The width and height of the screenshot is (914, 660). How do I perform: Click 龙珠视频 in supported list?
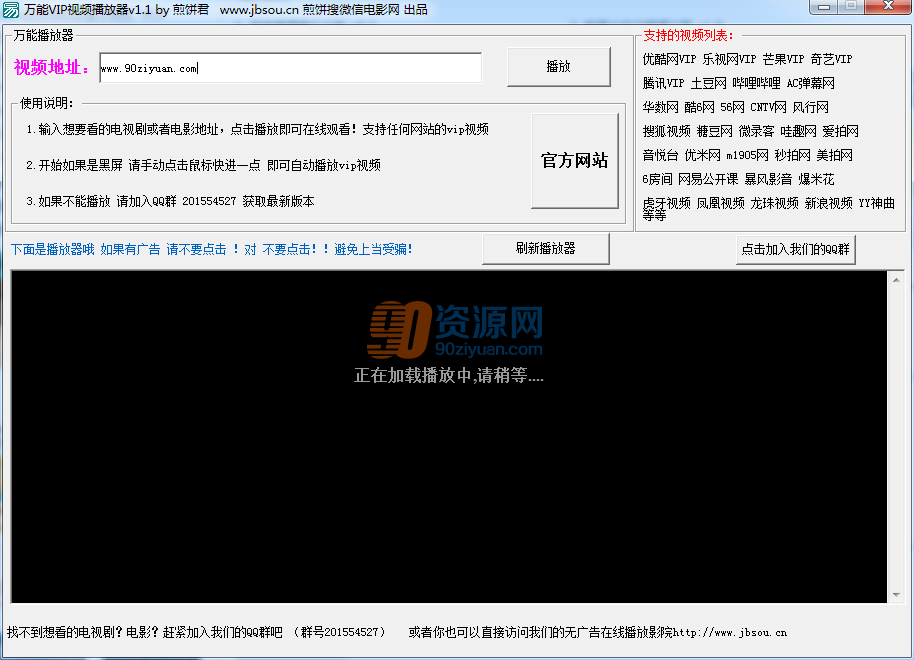click(x=774, y=203)
